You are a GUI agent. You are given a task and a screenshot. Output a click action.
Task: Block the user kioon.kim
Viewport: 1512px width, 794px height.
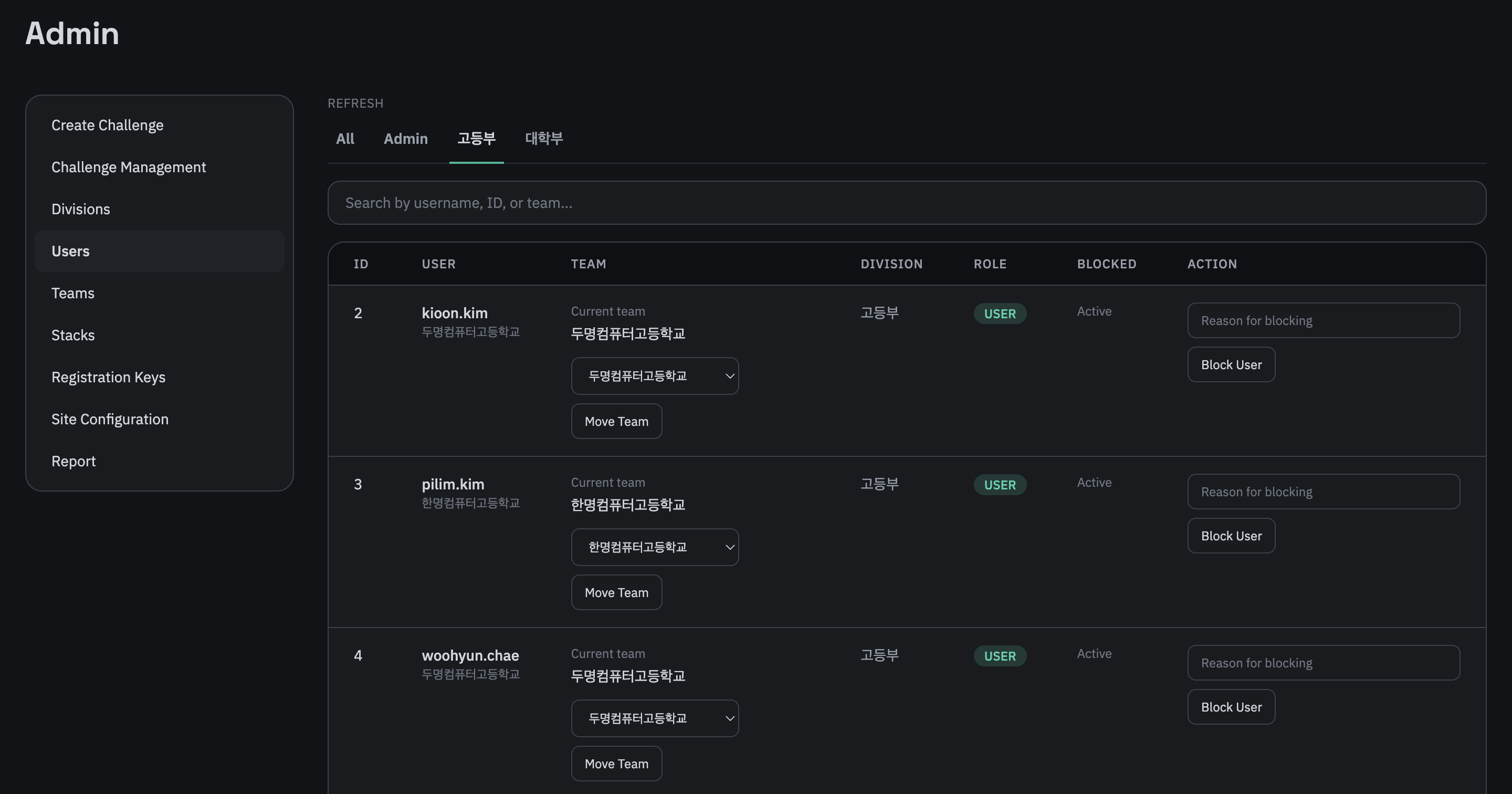[1231, 364]
